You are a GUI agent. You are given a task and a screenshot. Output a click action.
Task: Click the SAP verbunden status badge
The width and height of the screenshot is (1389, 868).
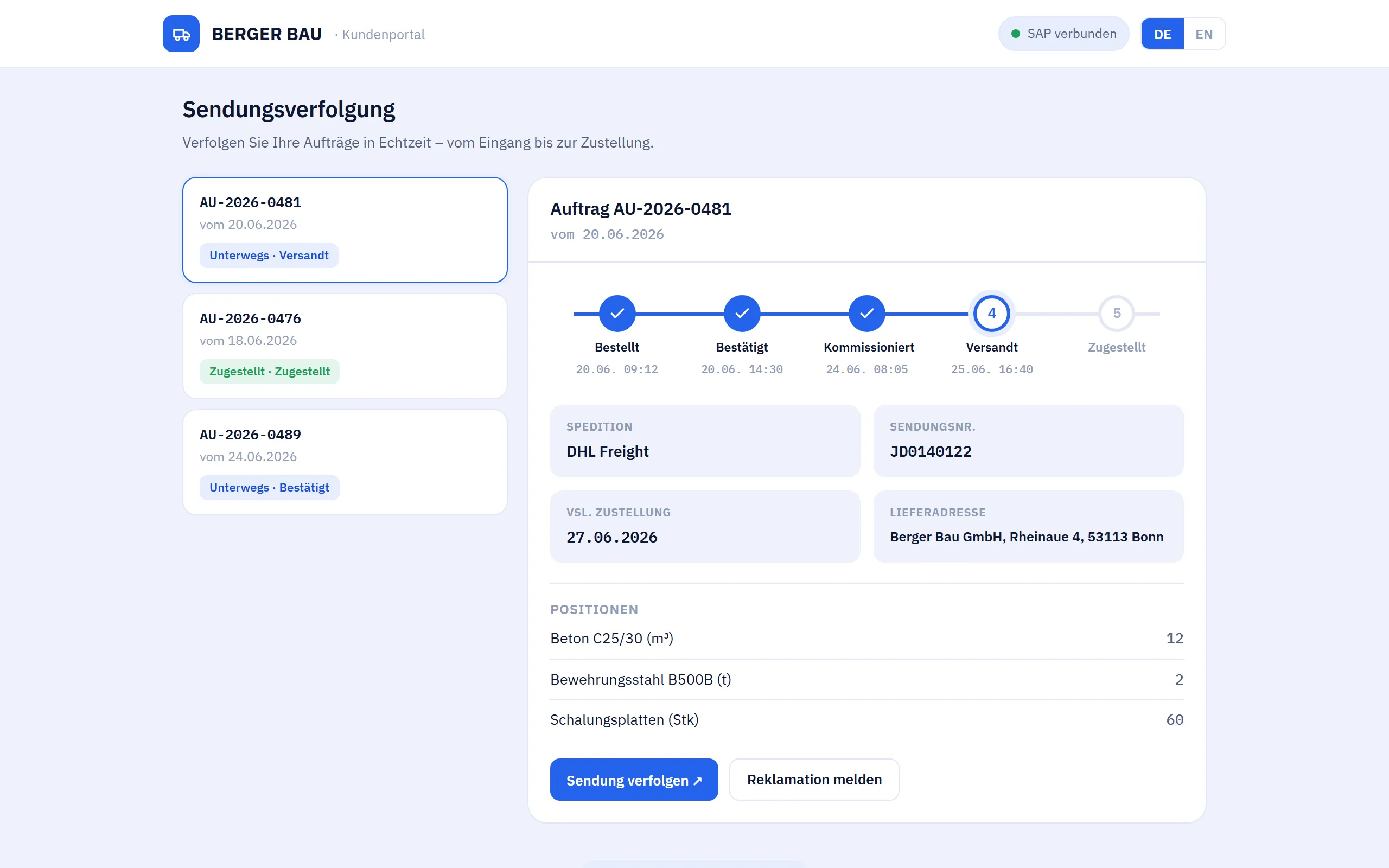(x=1063, y=34)
